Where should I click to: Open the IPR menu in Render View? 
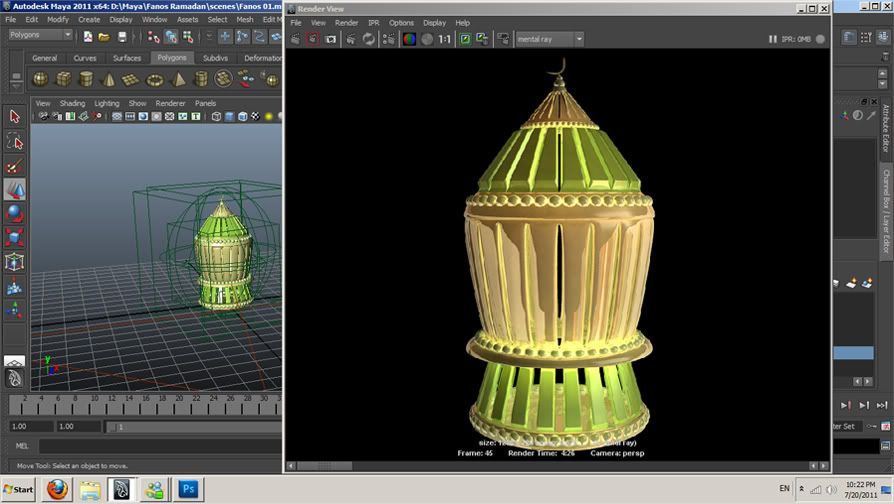click(373, 23)
